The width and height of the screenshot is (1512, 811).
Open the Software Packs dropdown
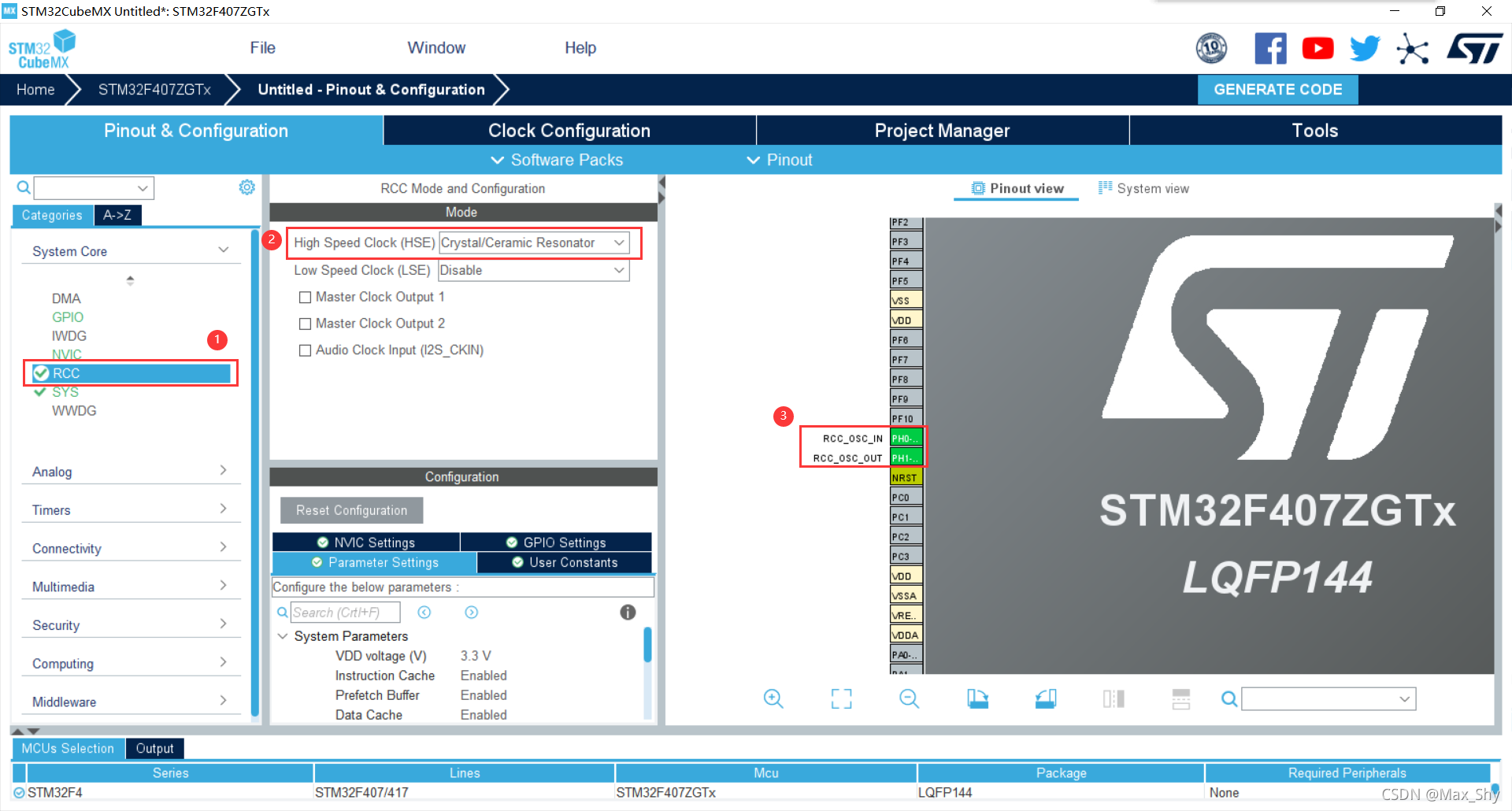coord(557,160)
